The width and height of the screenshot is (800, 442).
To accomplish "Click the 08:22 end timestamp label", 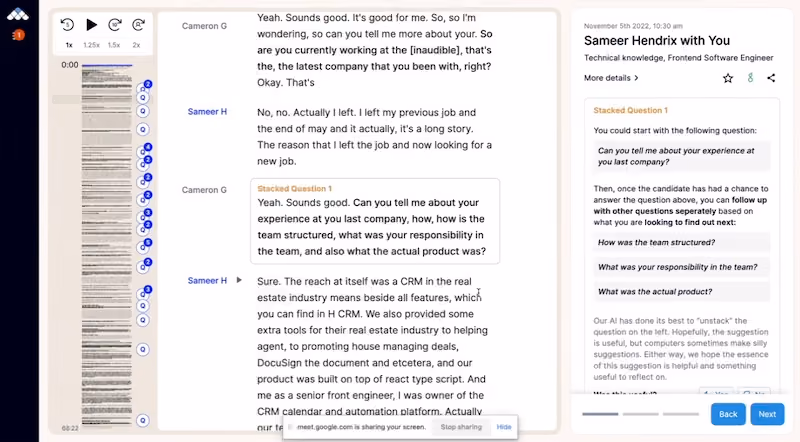I will pos(70,428).
